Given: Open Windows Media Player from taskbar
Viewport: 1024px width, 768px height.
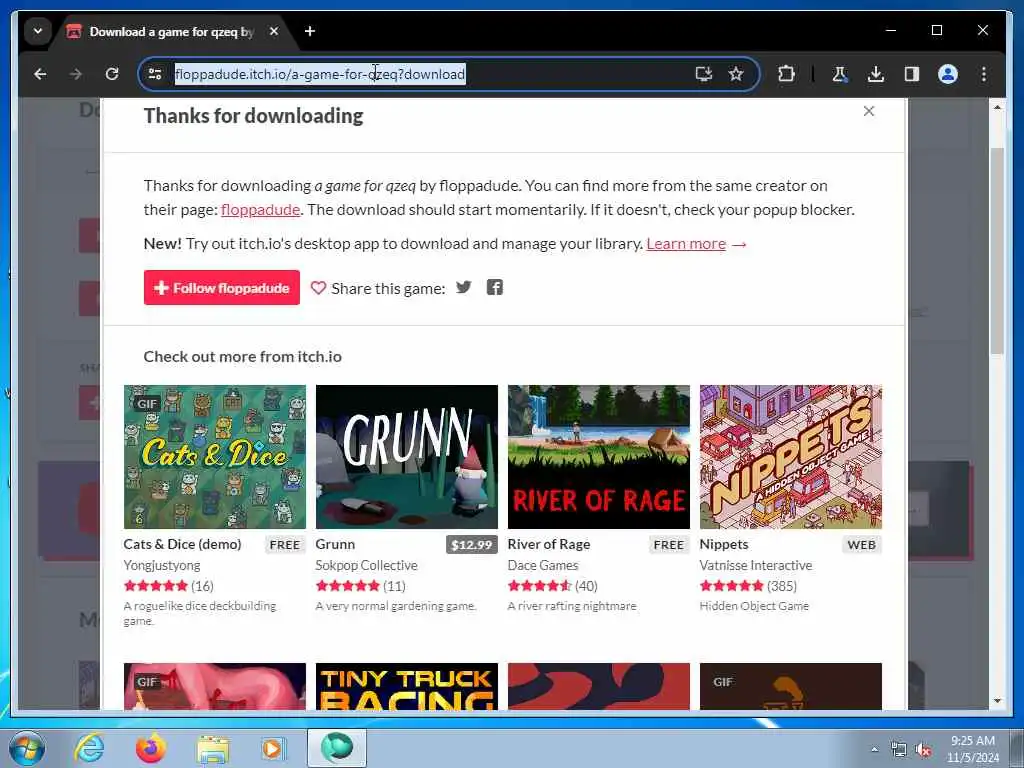Looking at the screenshot, I should pos(273,748).
